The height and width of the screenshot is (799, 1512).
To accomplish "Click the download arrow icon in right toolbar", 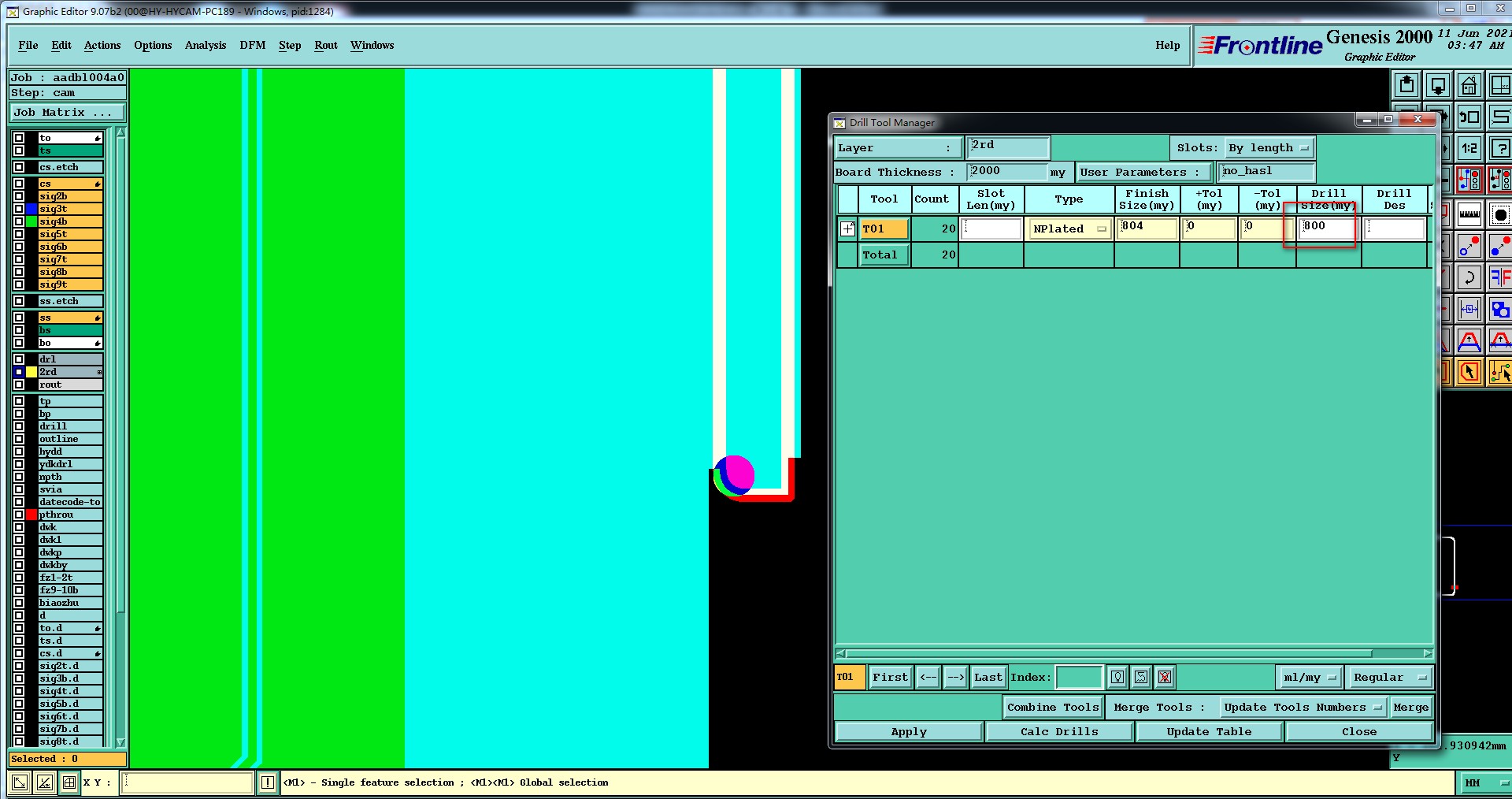I will pyautogui.click(x=1438, y=85).
